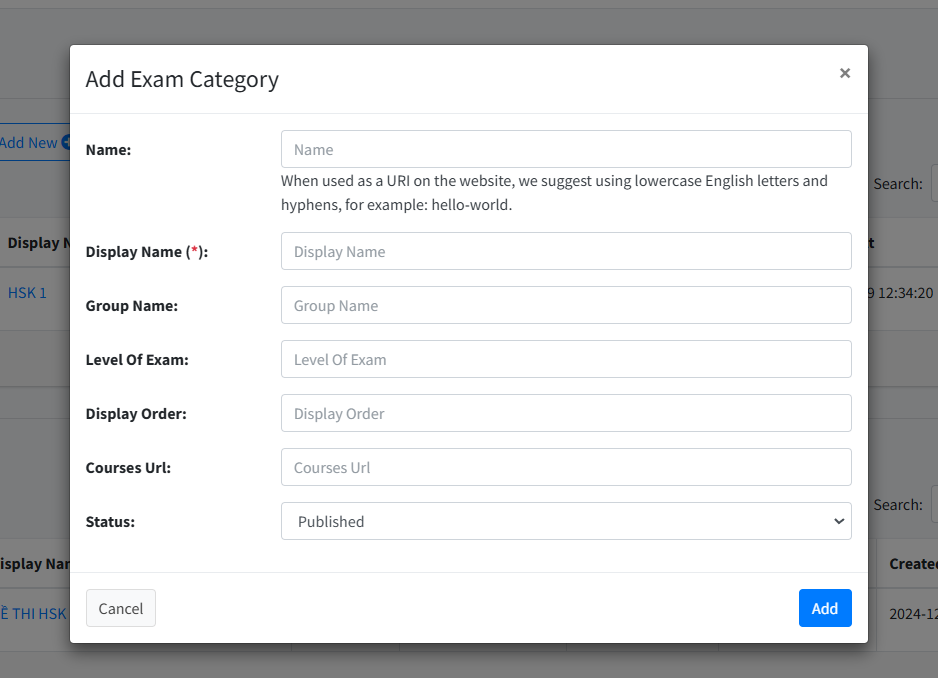Click the "Display Name (*)" form label
The width and height of the screenshot is (938, 678).
147,252
